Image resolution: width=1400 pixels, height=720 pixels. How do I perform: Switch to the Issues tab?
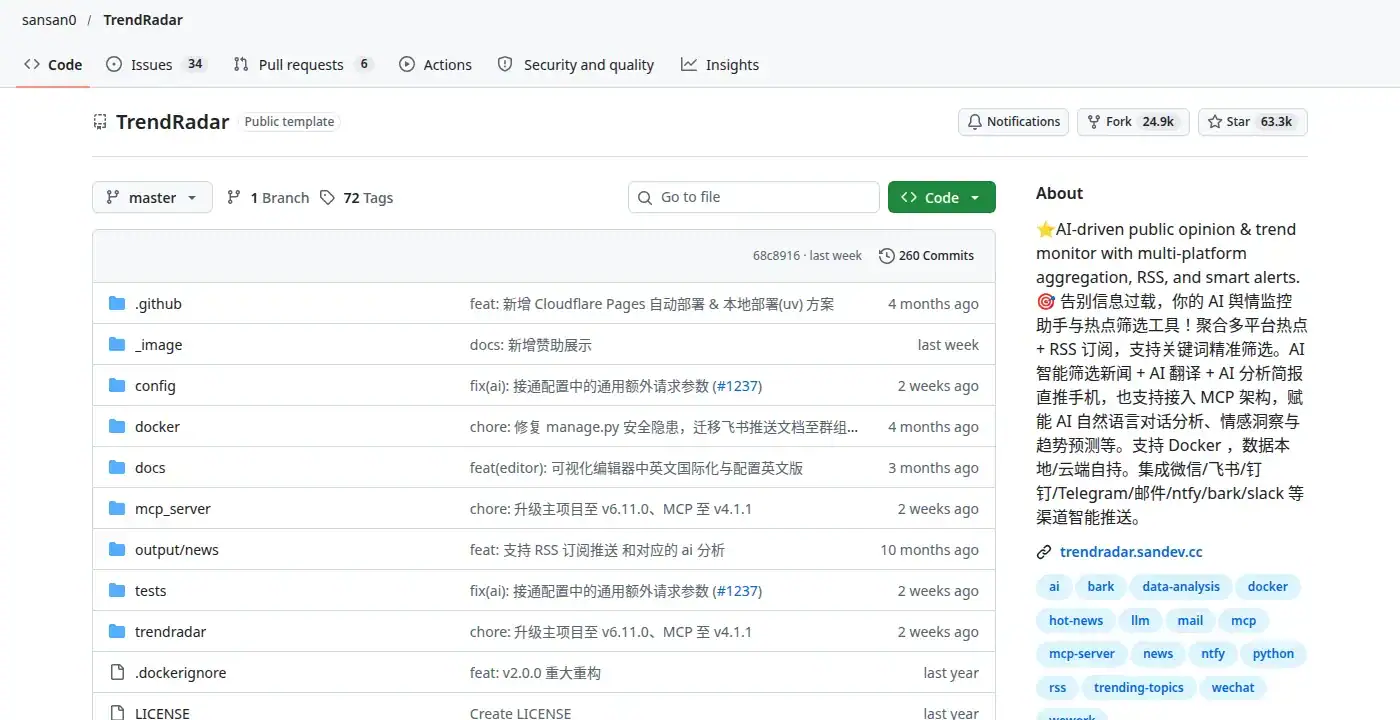(155, 65)
